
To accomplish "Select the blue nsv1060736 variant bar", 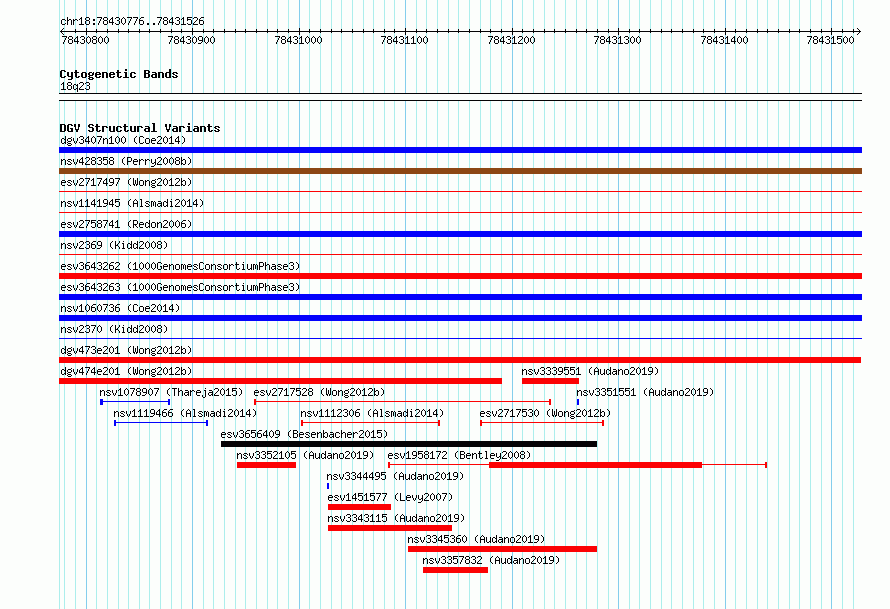I will click(460, 318).
